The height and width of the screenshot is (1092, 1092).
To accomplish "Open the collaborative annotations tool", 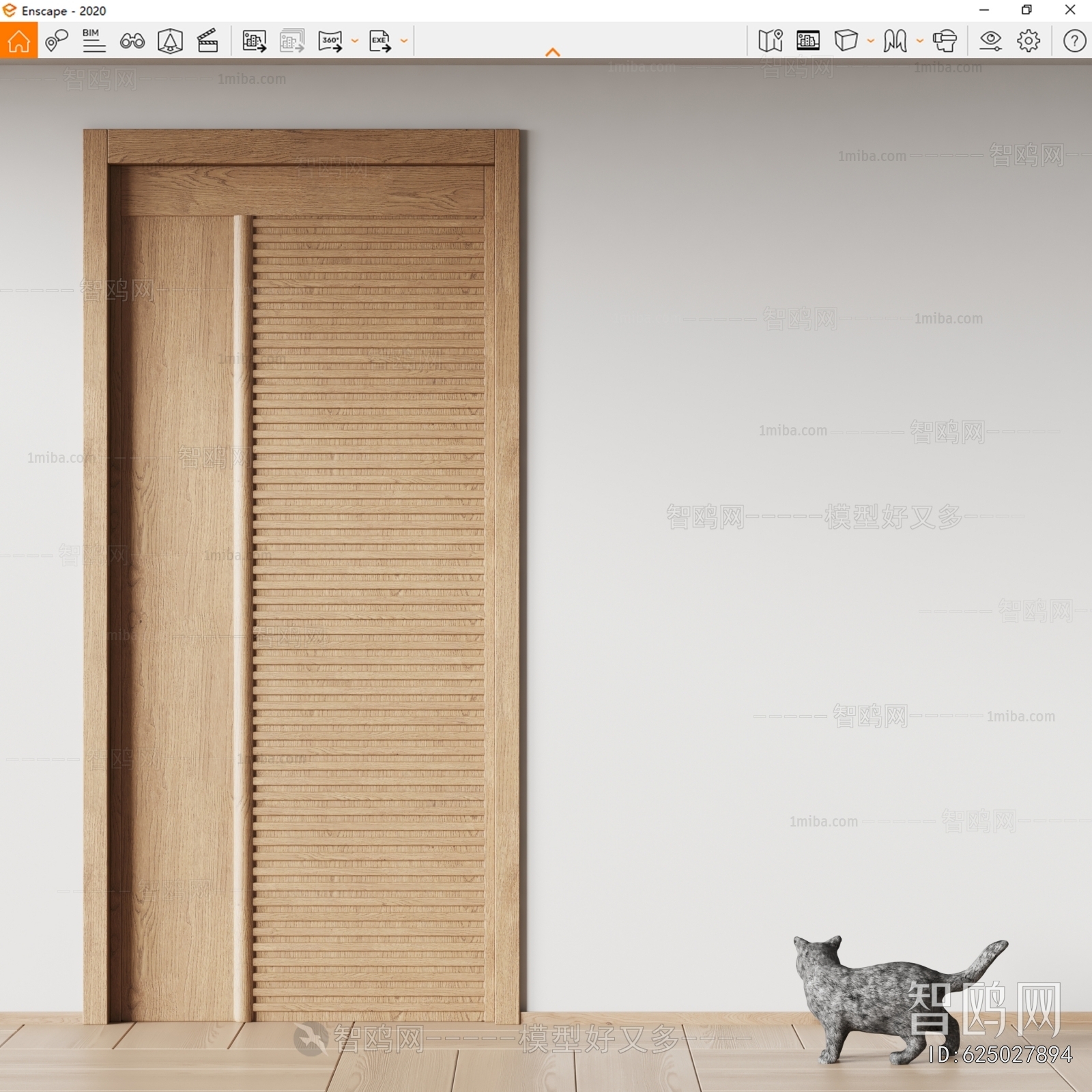I will tap(57, 41).
